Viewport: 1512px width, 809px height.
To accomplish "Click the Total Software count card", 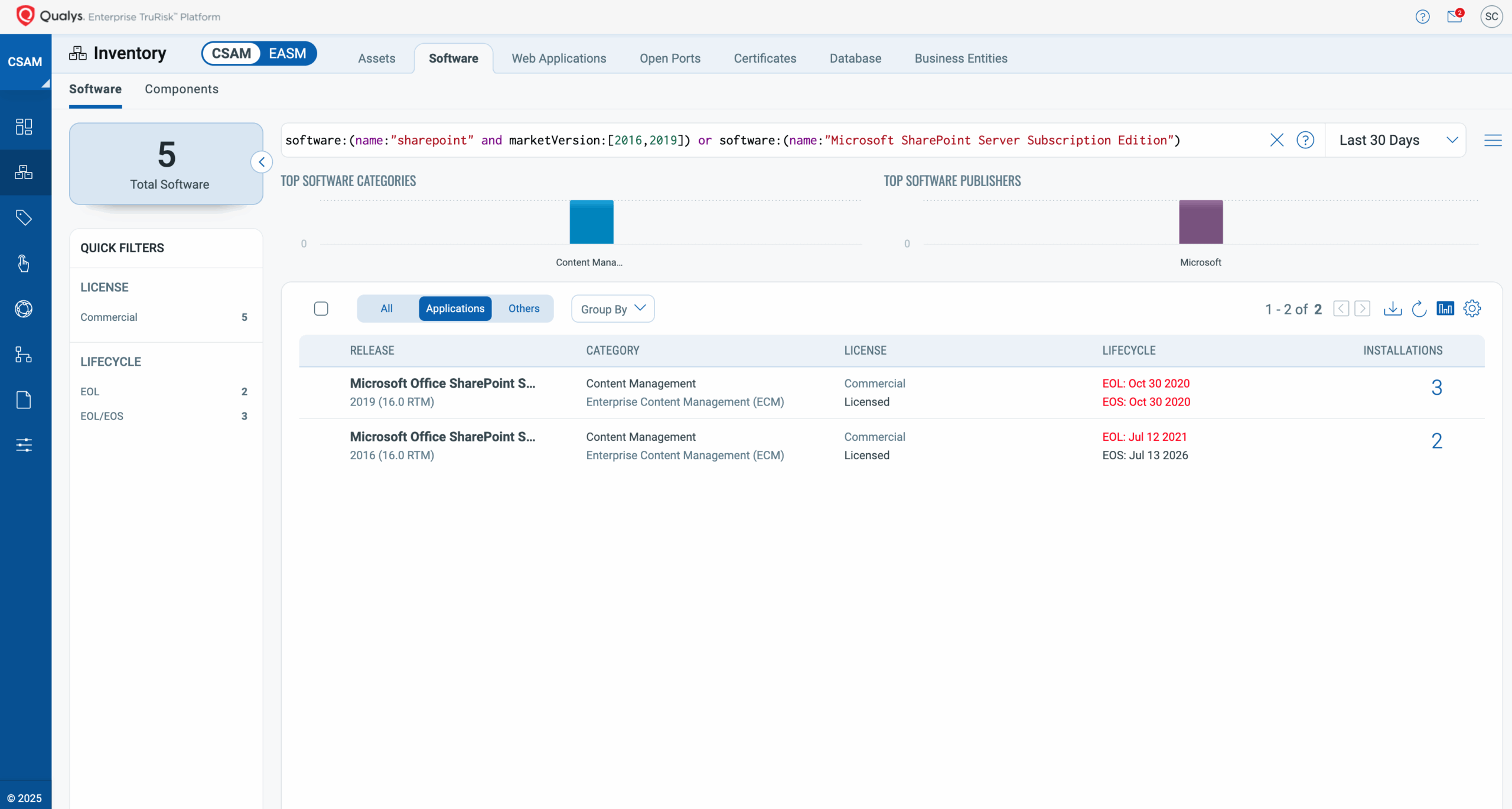I will 166,164.
